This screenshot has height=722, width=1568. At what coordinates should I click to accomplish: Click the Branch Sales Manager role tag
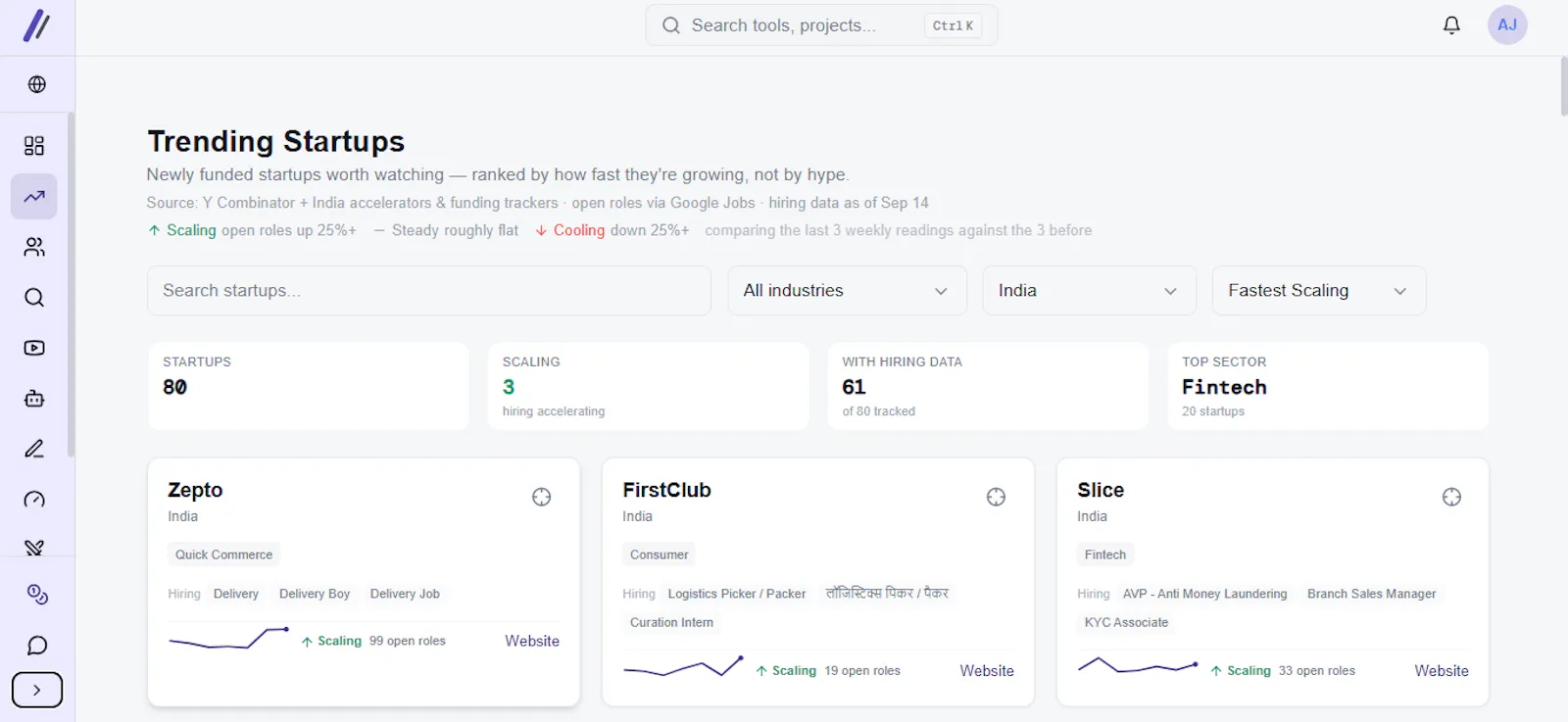pyautogui.click(x=1371, y=594)
